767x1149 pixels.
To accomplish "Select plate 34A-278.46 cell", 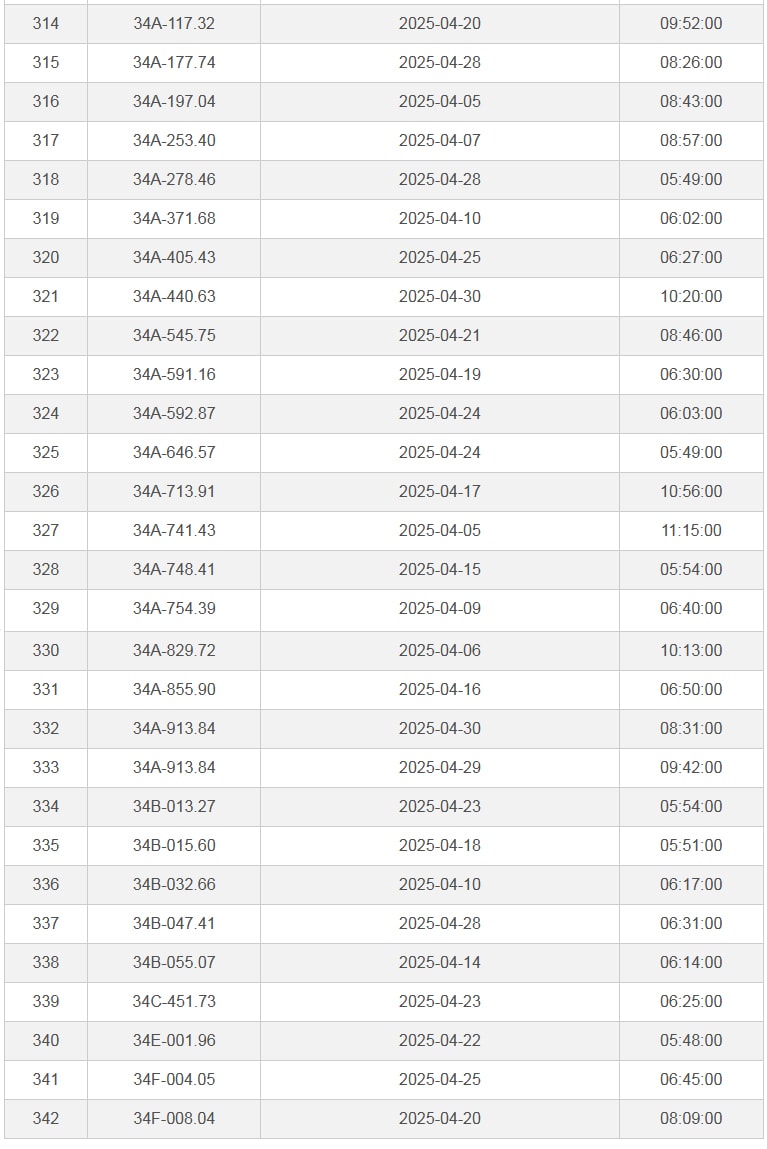I will [174, 180].
